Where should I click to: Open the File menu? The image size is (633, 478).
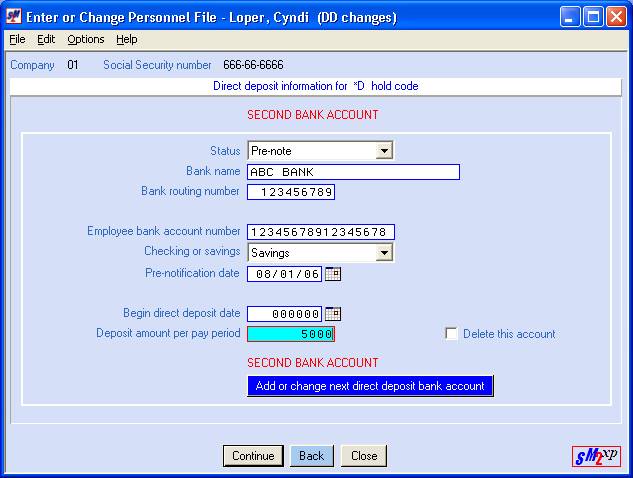17,39
